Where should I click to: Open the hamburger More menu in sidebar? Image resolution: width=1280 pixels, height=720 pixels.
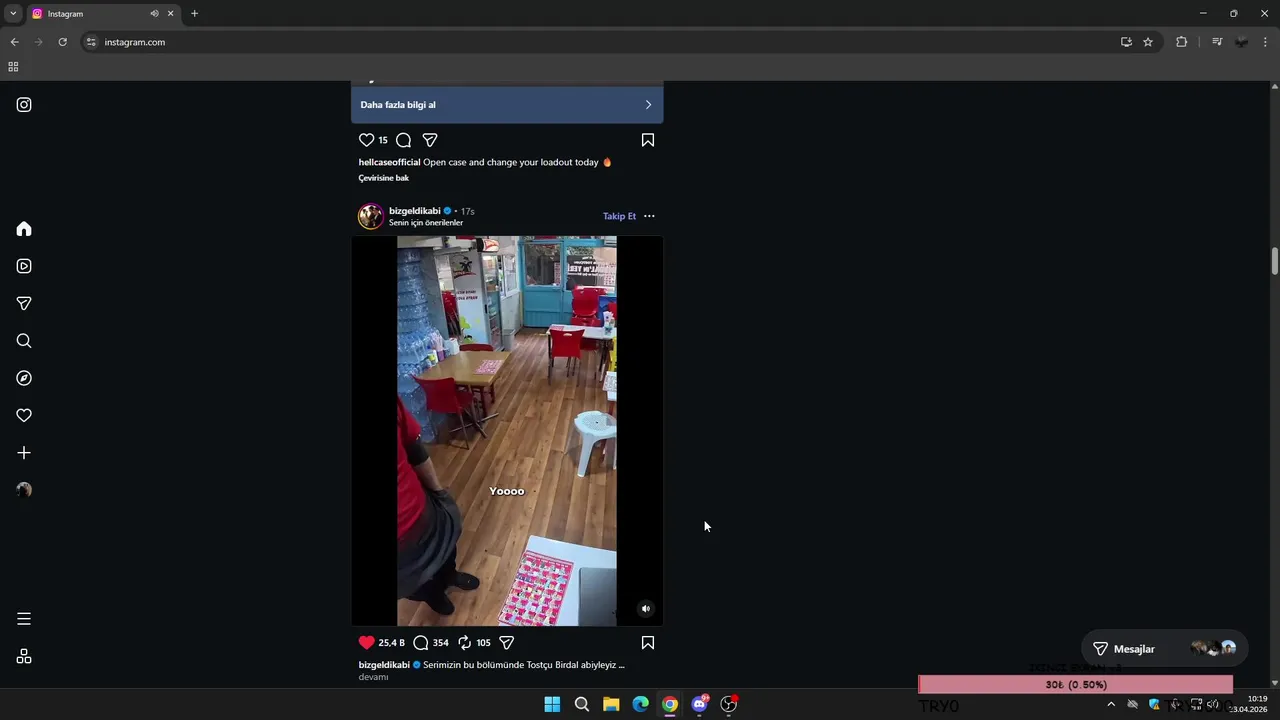[24, 619]
